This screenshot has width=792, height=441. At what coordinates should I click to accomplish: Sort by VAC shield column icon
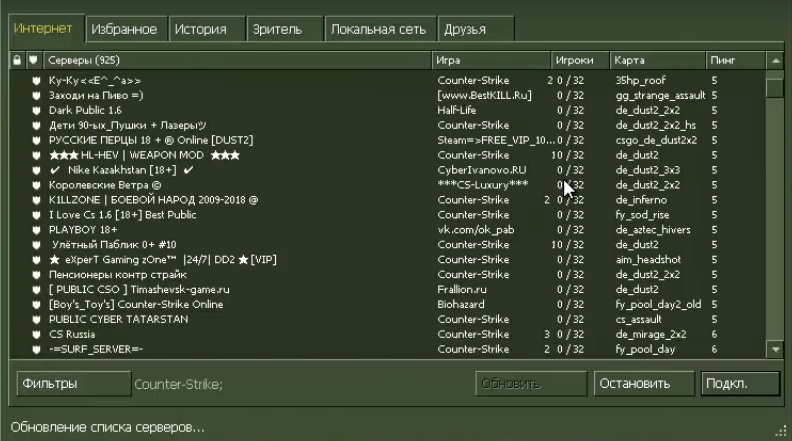point(33,60)
